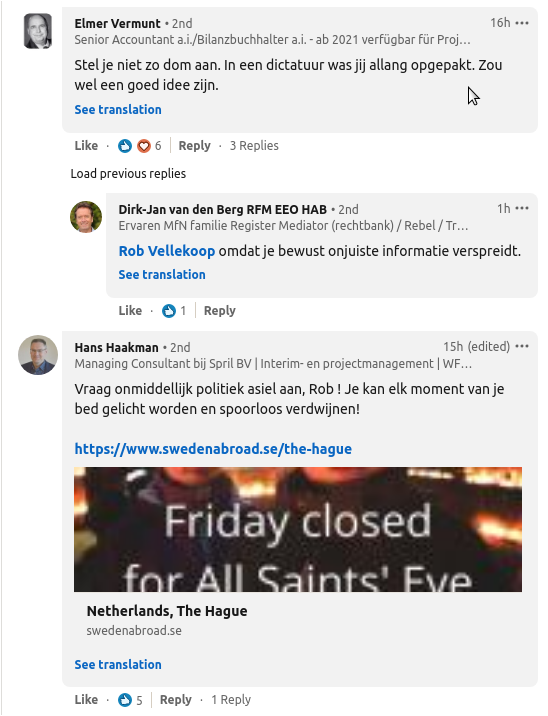See translation of Elmer Vermunt's comment

(x=118, y=110)
